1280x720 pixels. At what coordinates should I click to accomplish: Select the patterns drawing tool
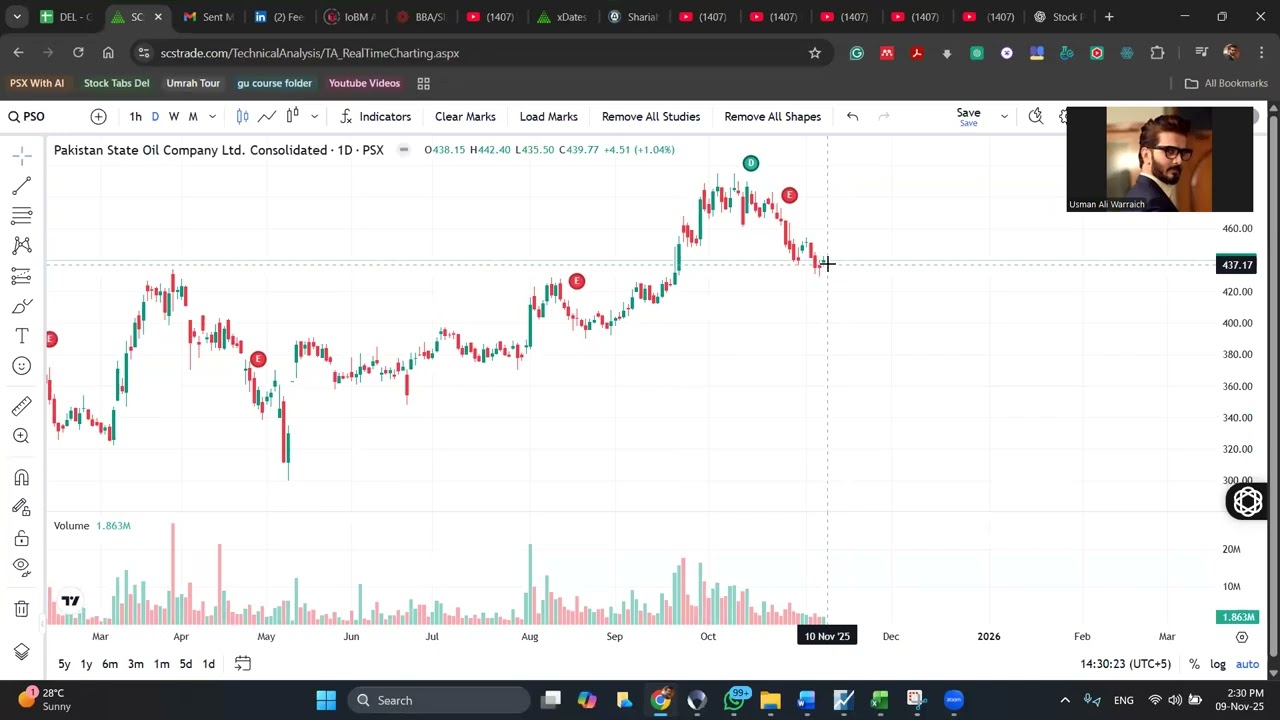coord(21,245)
